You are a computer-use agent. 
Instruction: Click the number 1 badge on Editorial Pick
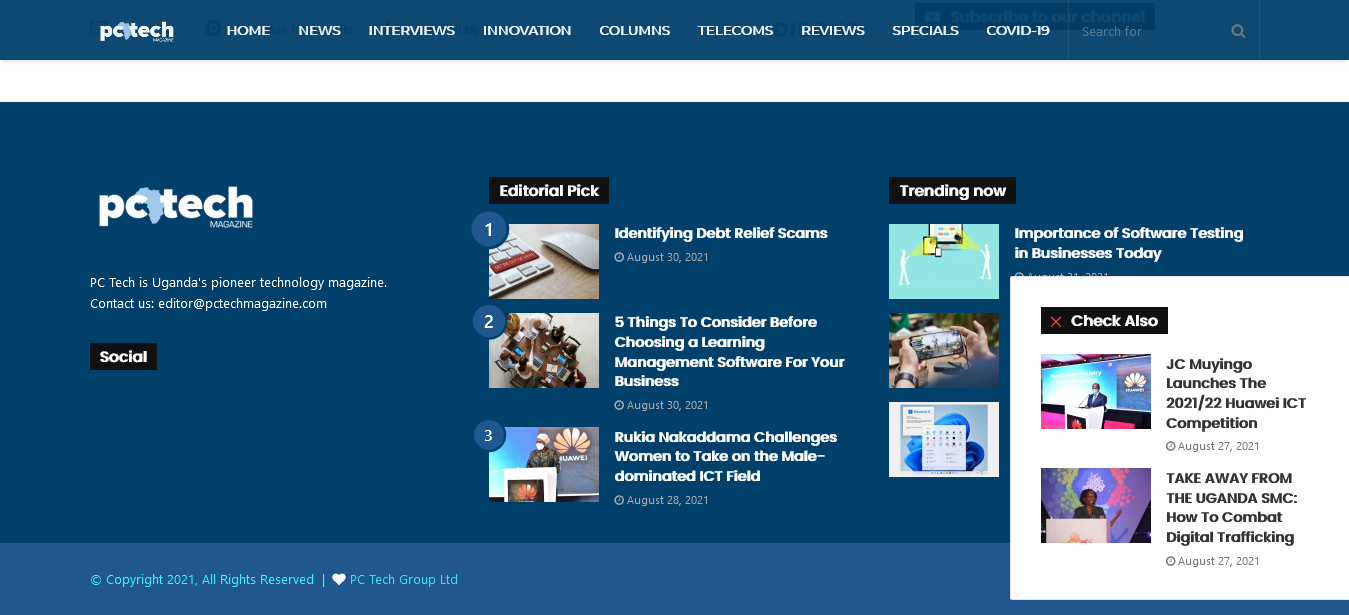coord(489,230)
